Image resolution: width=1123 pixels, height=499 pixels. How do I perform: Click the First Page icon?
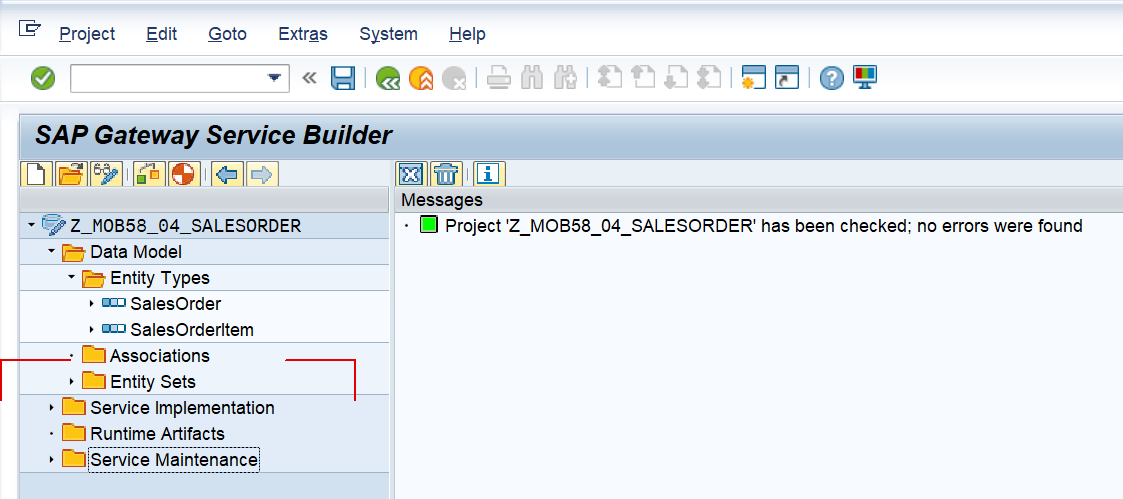coord(609,77)
